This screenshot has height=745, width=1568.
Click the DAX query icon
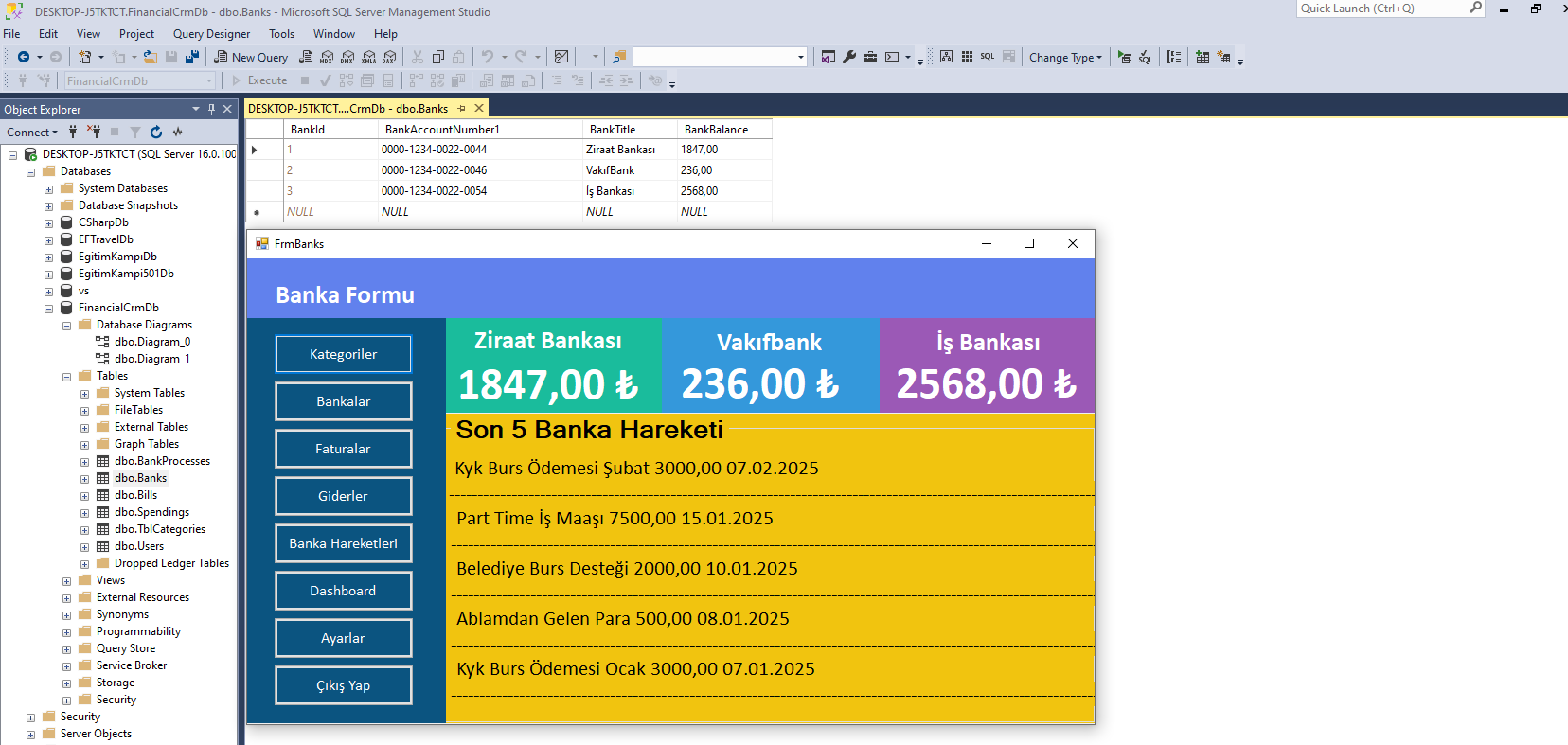tap(389, 57)
